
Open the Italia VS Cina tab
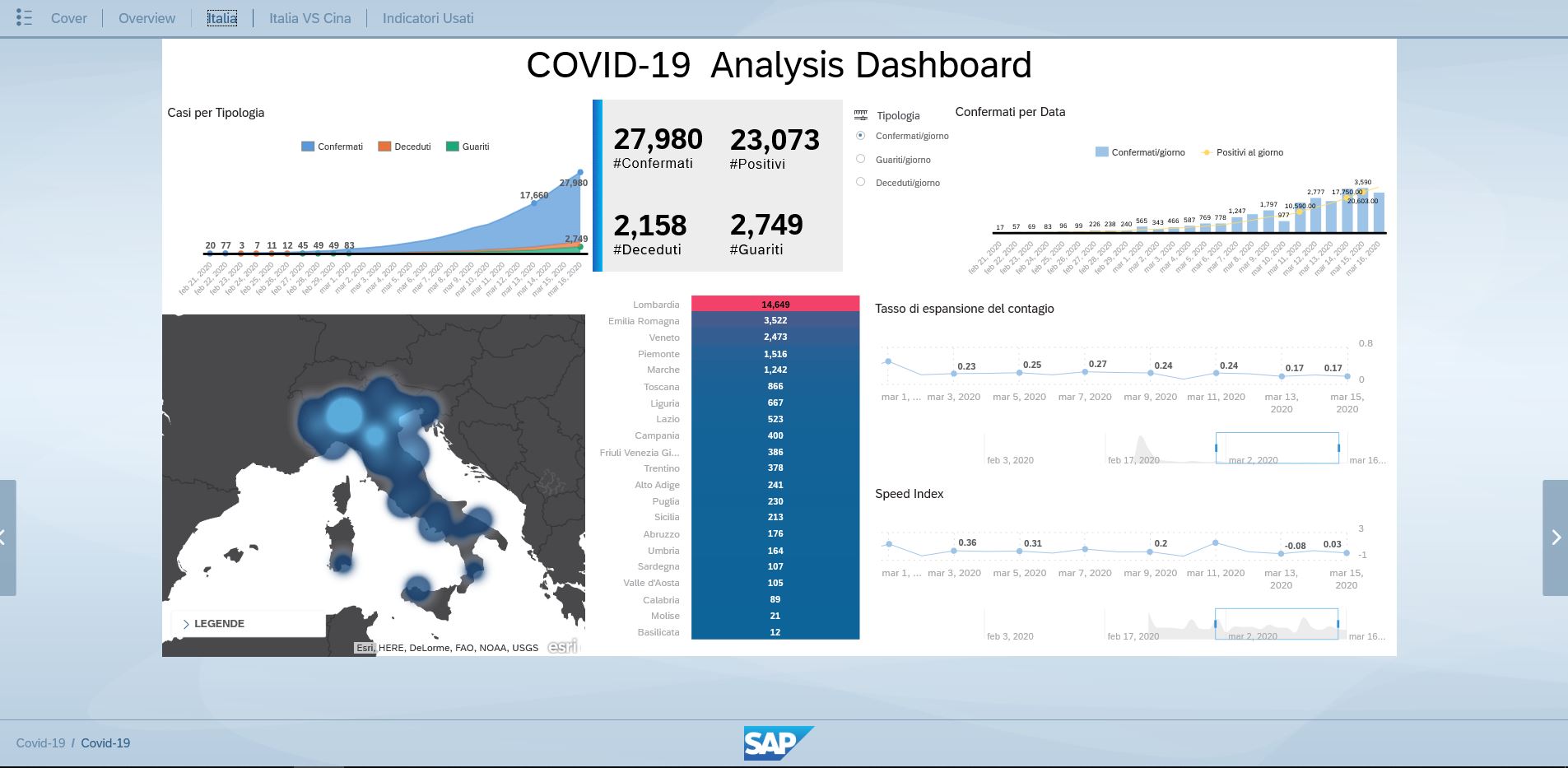pyautogui.click(x=309, y=18)
